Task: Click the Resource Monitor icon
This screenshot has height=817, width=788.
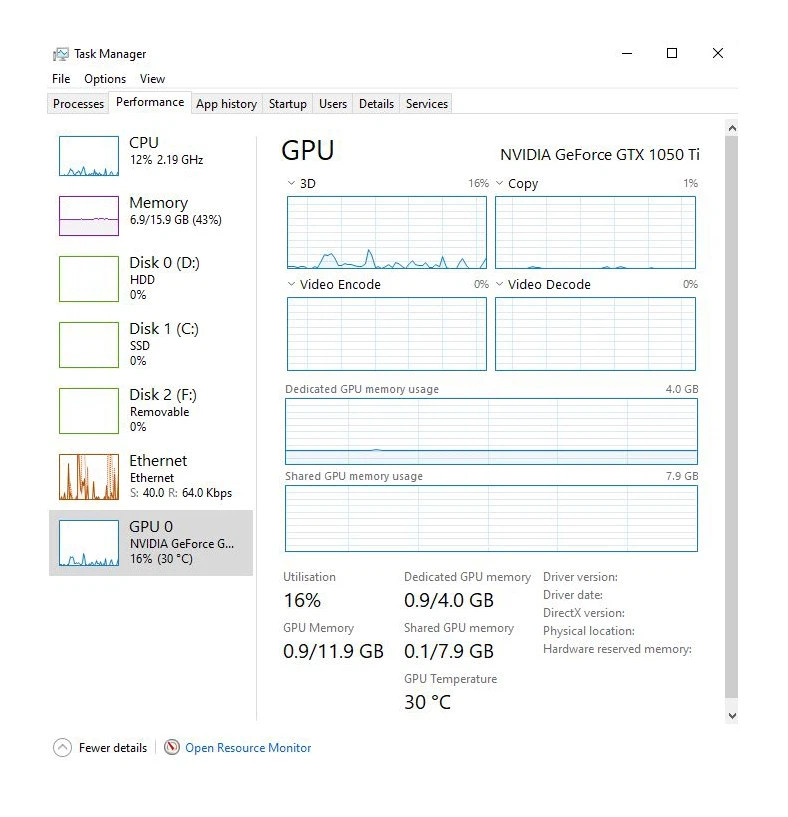Action: click(x=172, y=747)
